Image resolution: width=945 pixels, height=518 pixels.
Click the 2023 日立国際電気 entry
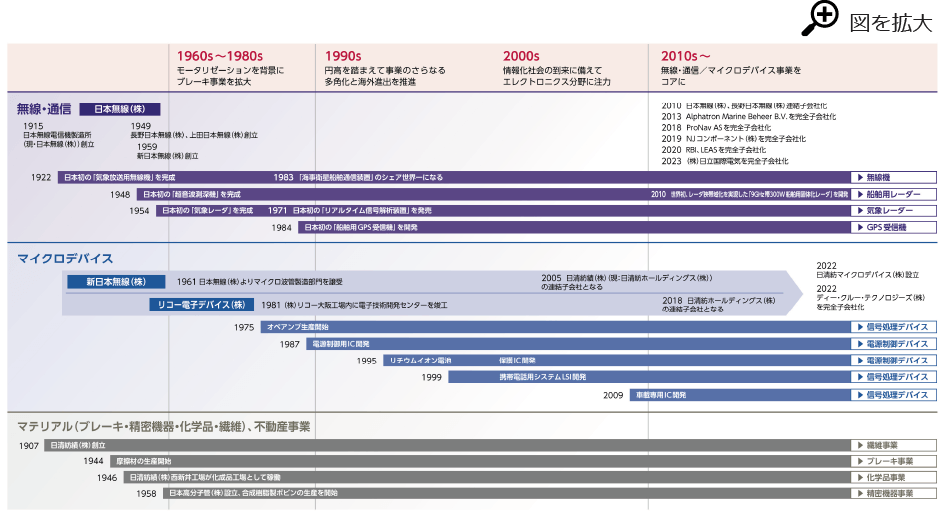pos(725,161)
